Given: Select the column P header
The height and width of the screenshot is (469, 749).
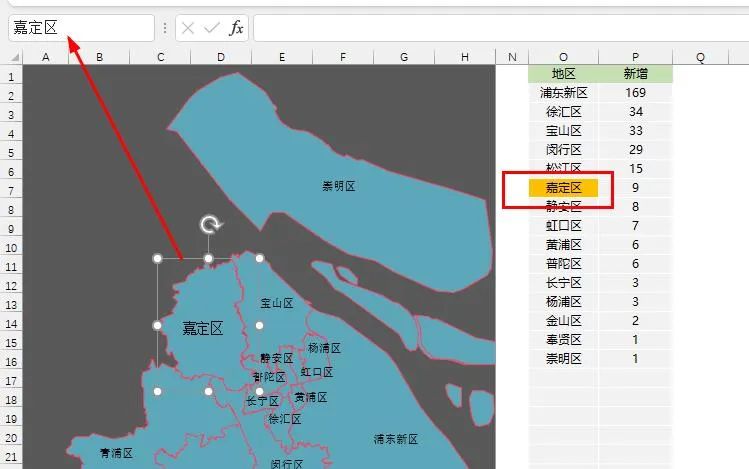Looking at the screenshot, I should [635, 57].
